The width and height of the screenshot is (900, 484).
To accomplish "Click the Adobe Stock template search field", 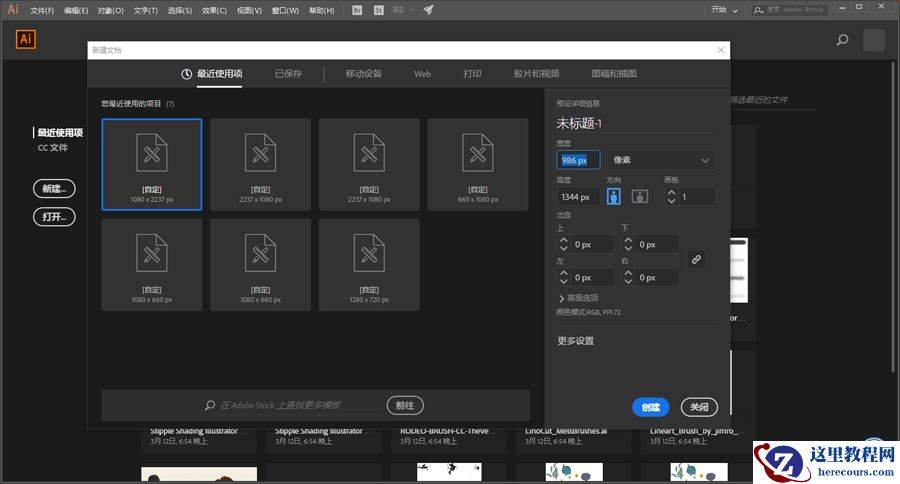I will click(295, 405).
